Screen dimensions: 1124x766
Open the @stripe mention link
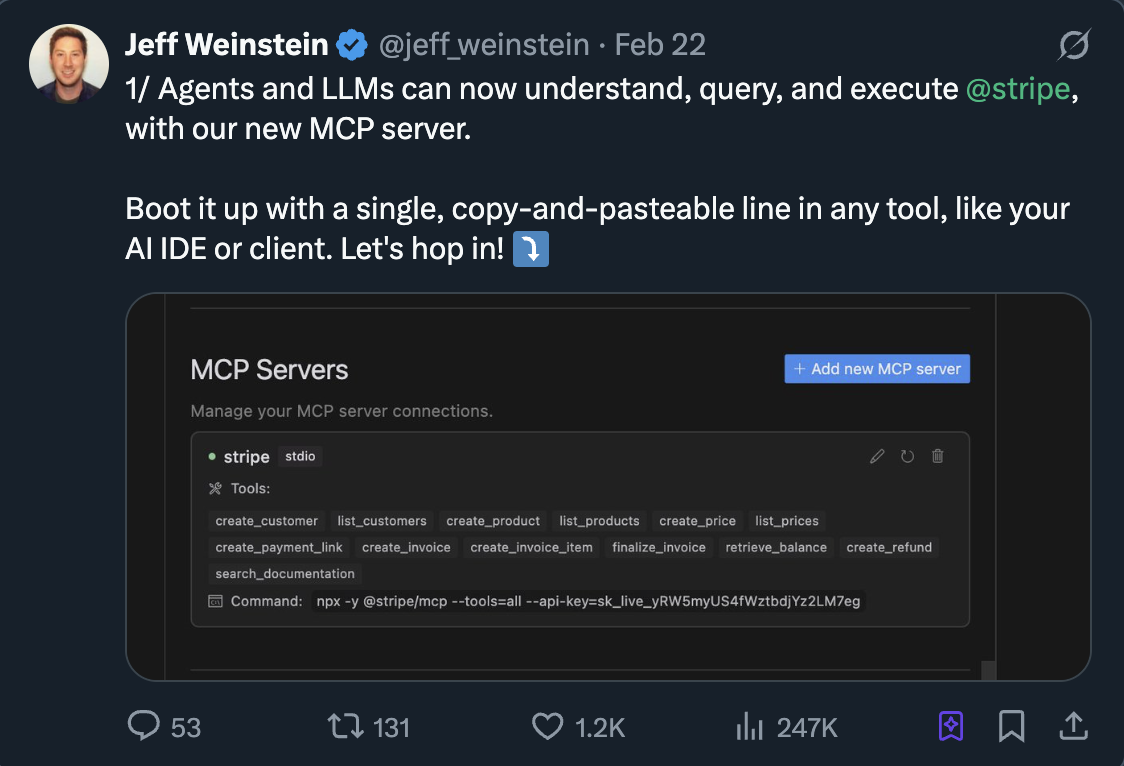click(x=1018, y=88)
